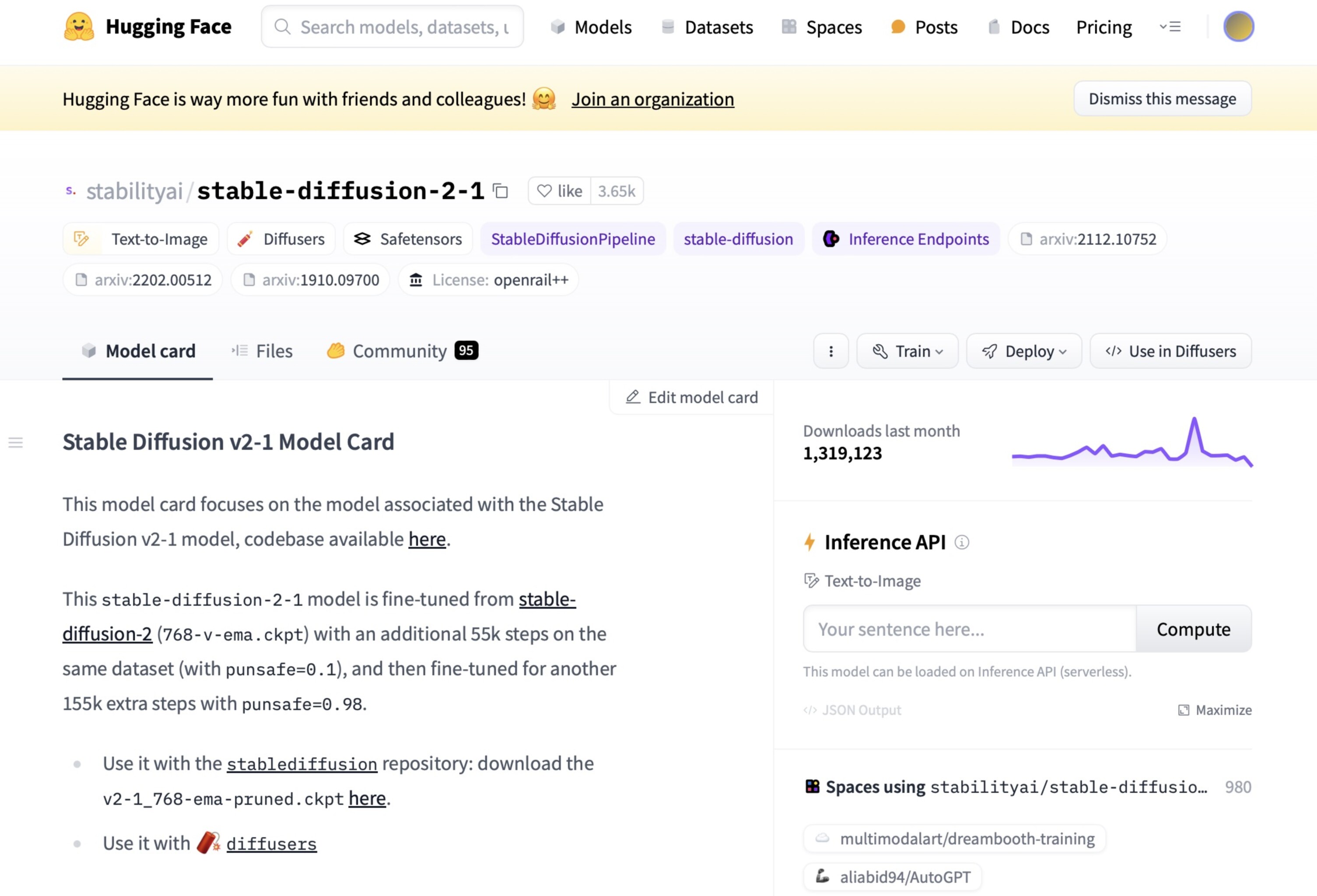Open the user profile avatar

[1238, 27]
